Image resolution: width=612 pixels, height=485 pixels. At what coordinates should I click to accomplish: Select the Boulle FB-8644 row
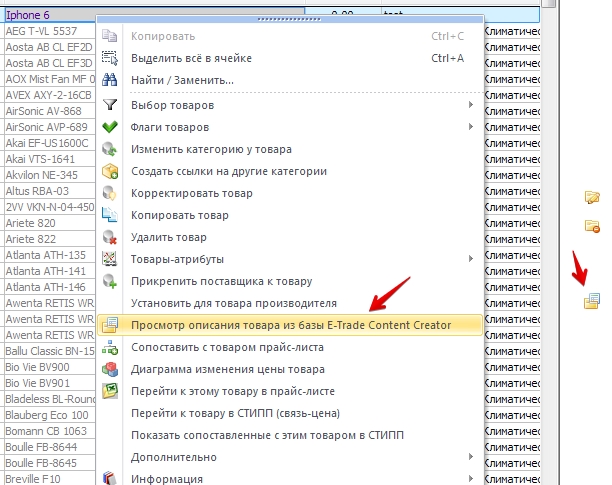pos(50,447)
